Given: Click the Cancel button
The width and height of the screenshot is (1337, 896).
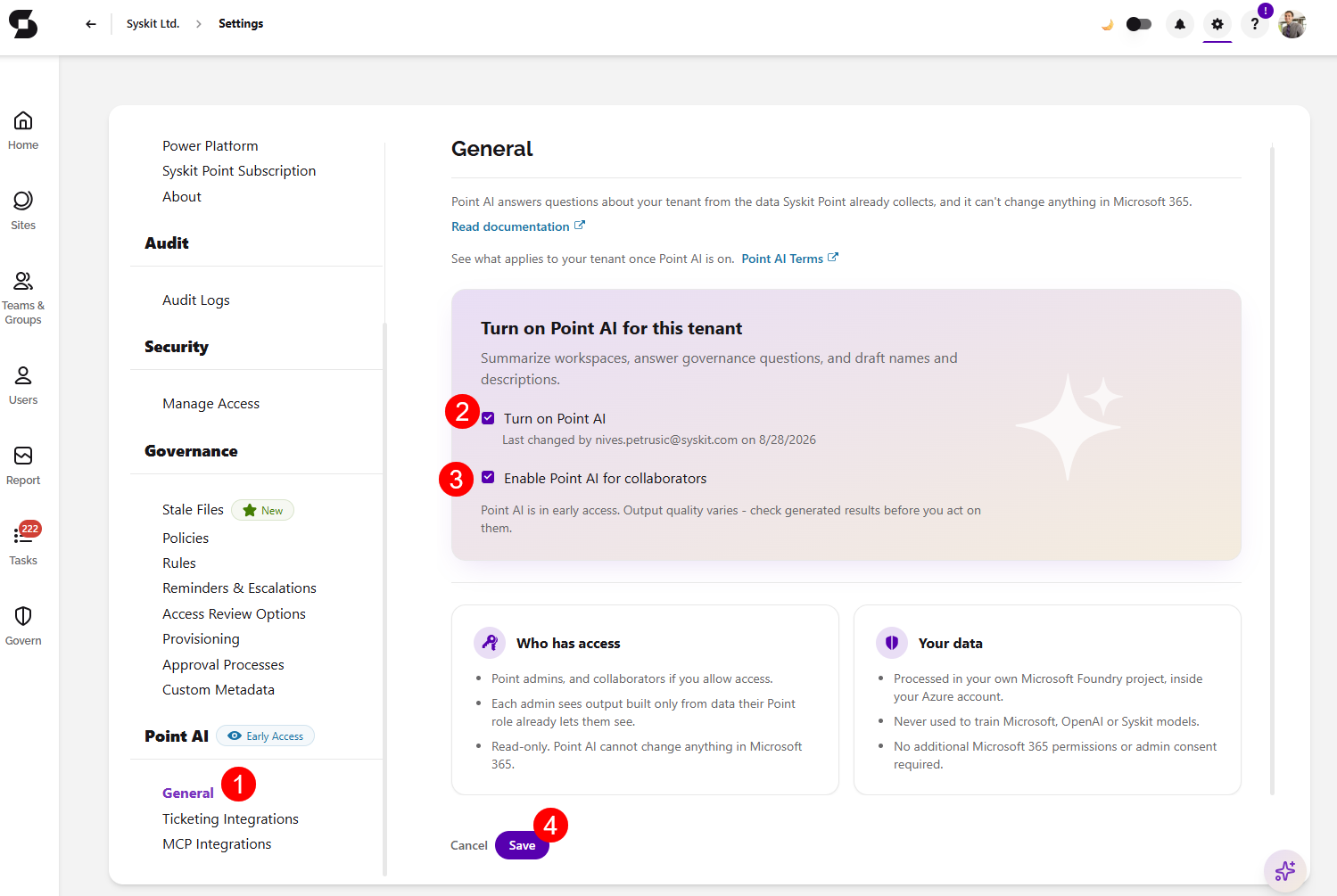Looking at the screenshot, I should pyautogui.click(x=469, y=845).
